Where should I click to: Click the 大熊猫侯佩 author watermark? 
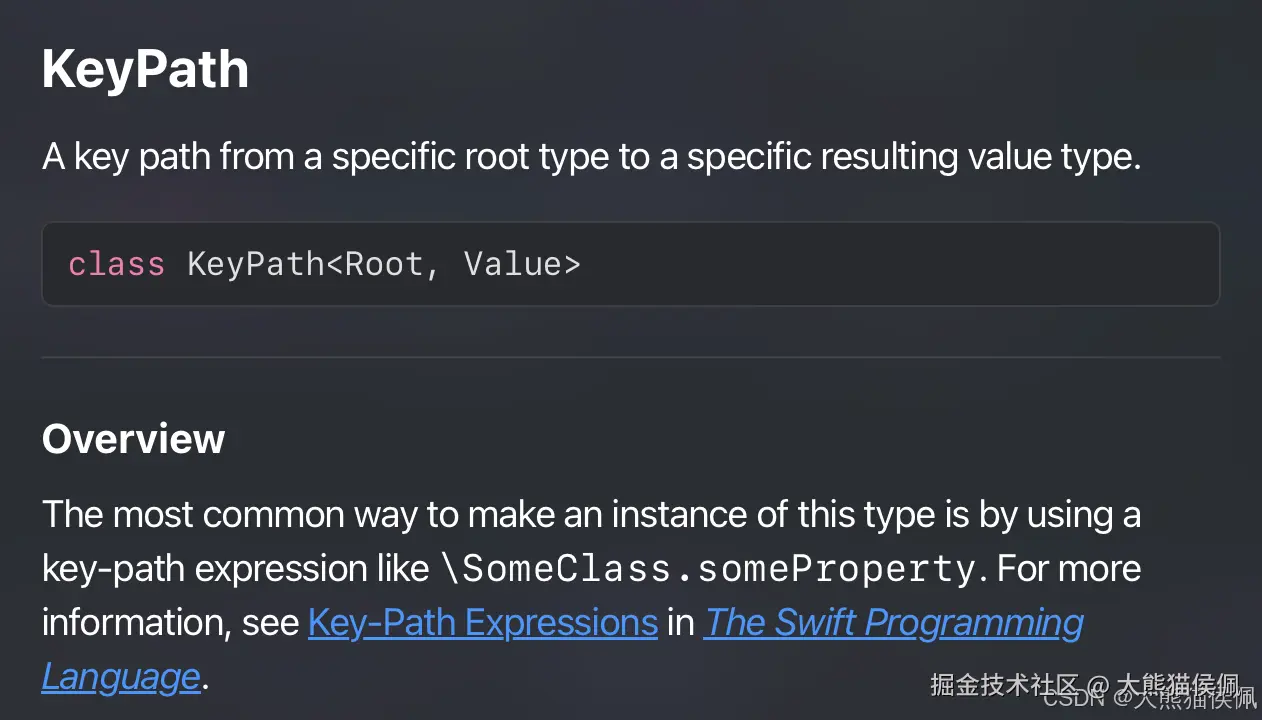click(x=1176, y=686)
